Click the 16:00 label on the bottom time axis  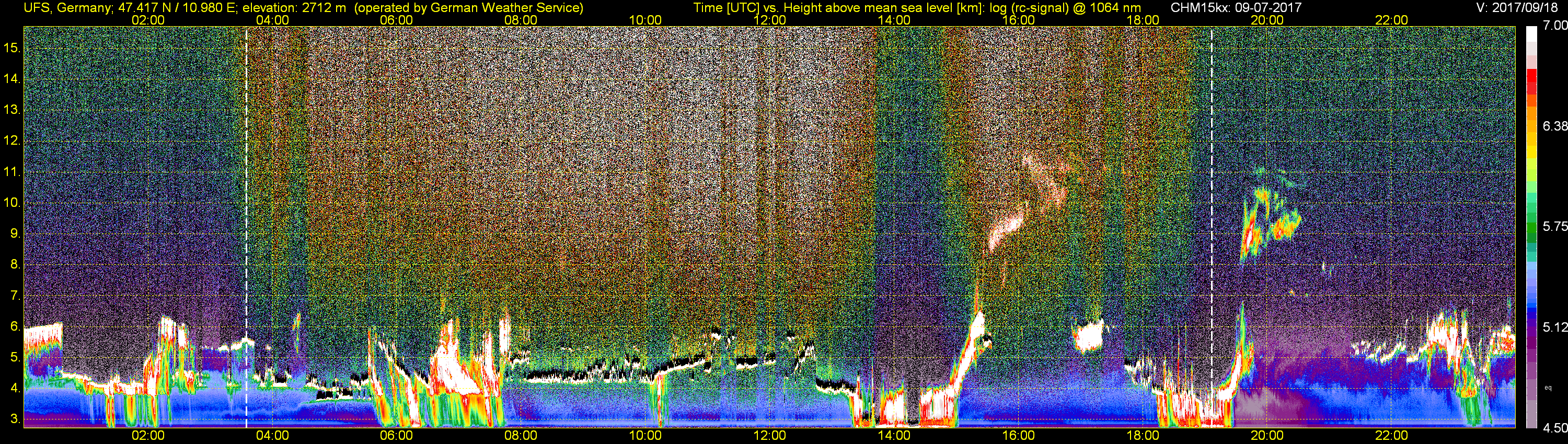point(1018,436)
